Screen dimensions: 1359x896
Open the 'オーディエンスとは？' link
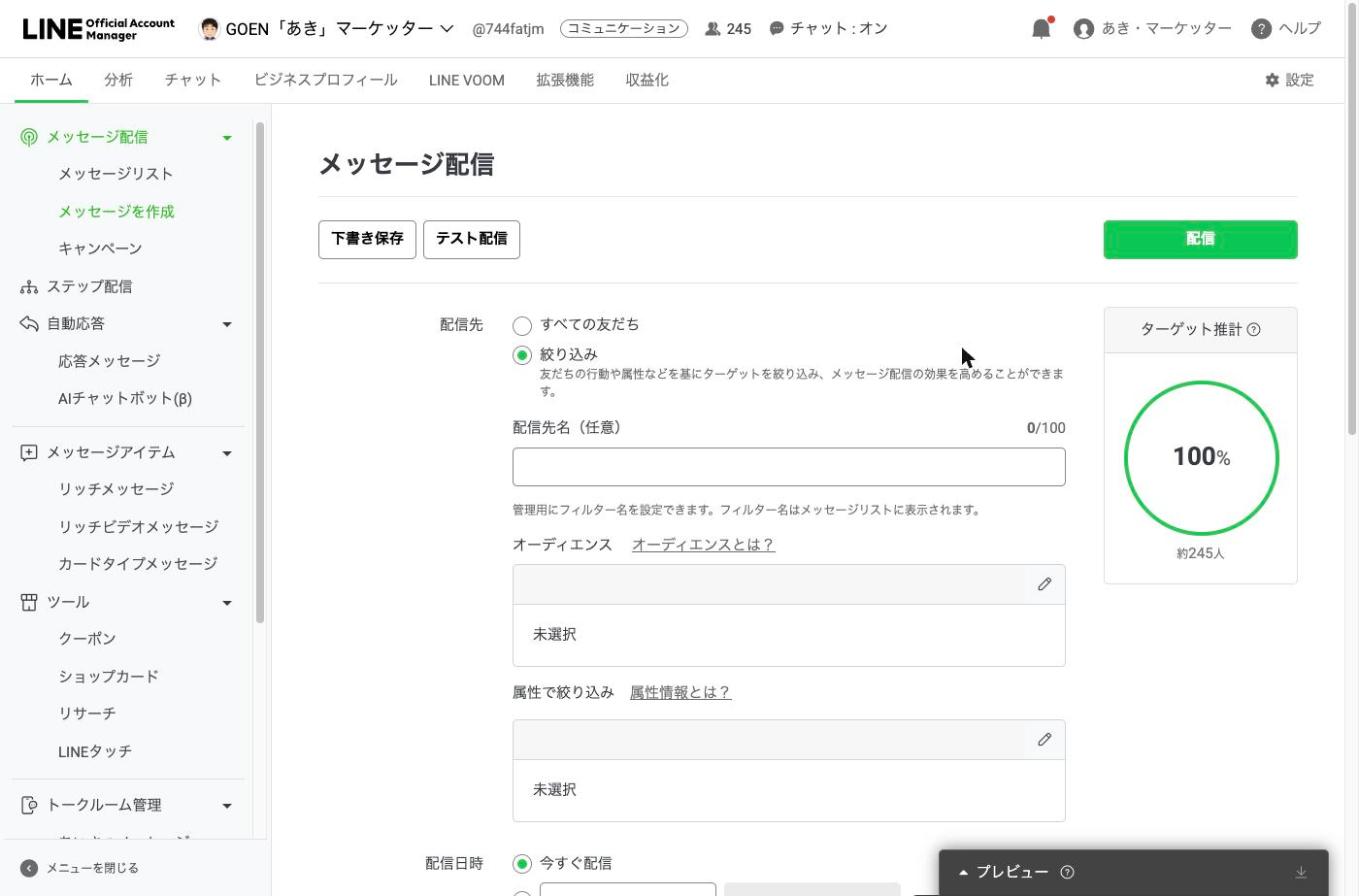click(x=703, y=545)
